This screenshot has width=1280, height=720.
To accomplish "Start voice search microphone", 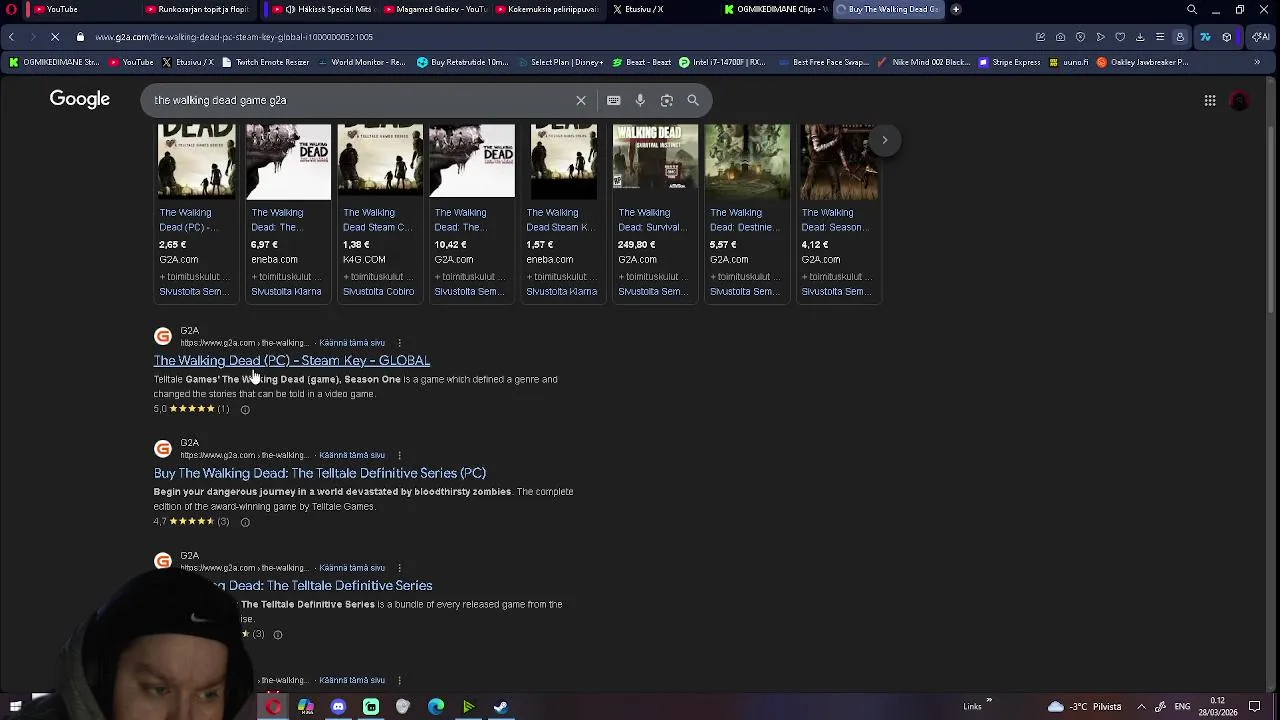I will (x=640, y=100).
